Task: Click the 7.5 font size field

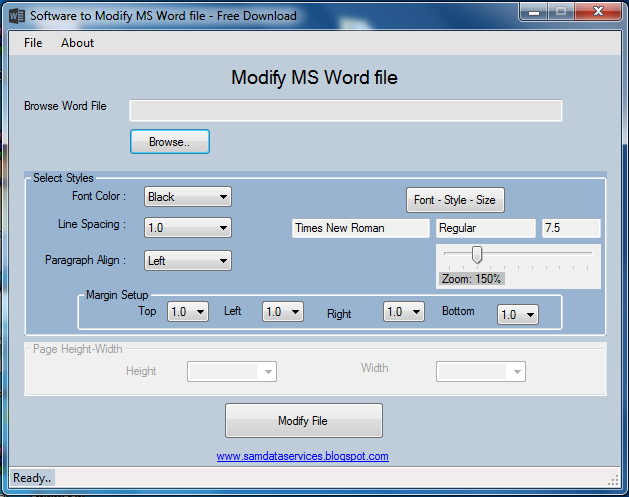Action: tap(571, 228)
